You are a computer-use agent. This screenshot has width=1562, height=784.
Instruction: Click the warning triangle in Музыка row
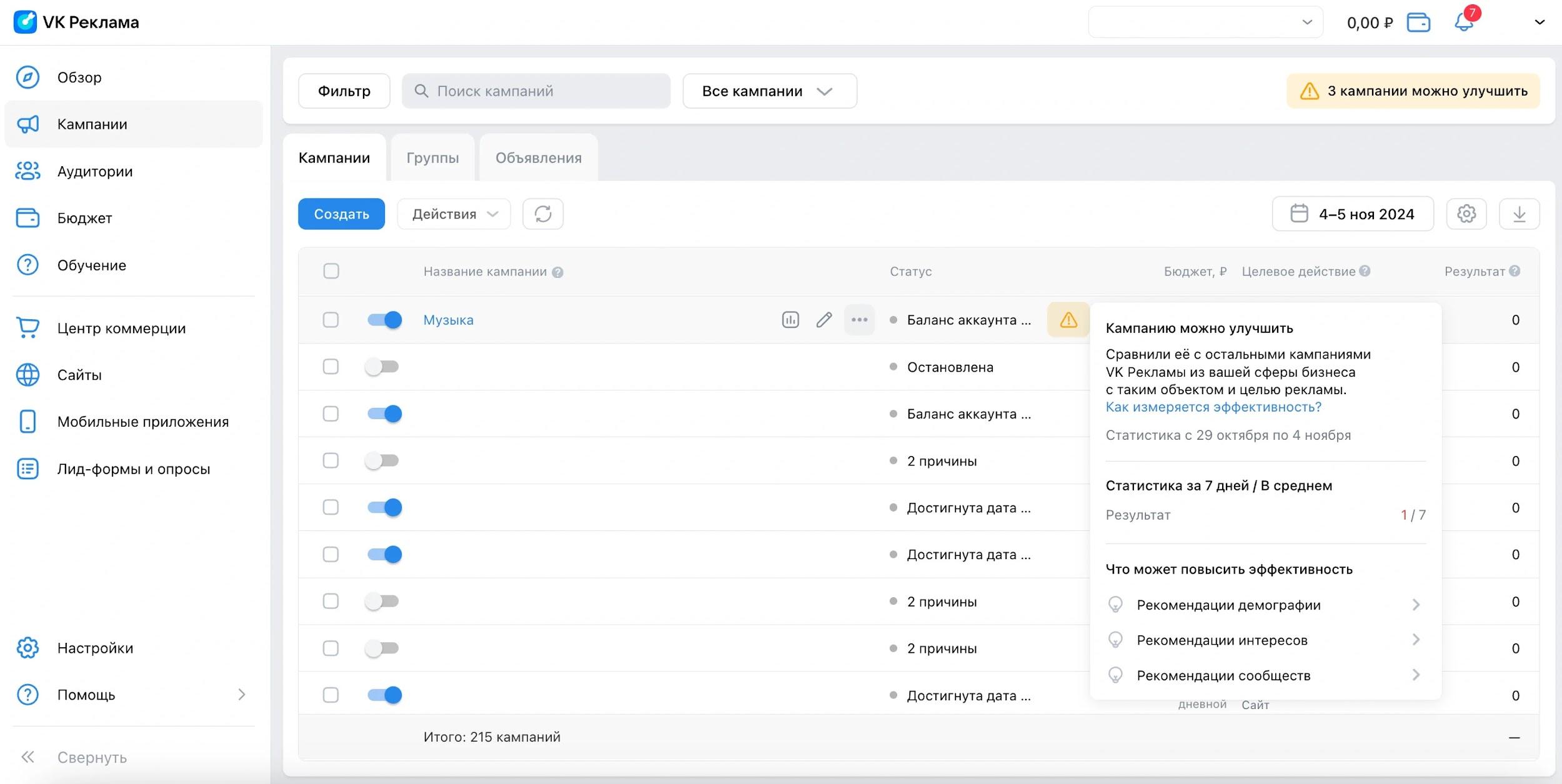[x=1068, y=320]
